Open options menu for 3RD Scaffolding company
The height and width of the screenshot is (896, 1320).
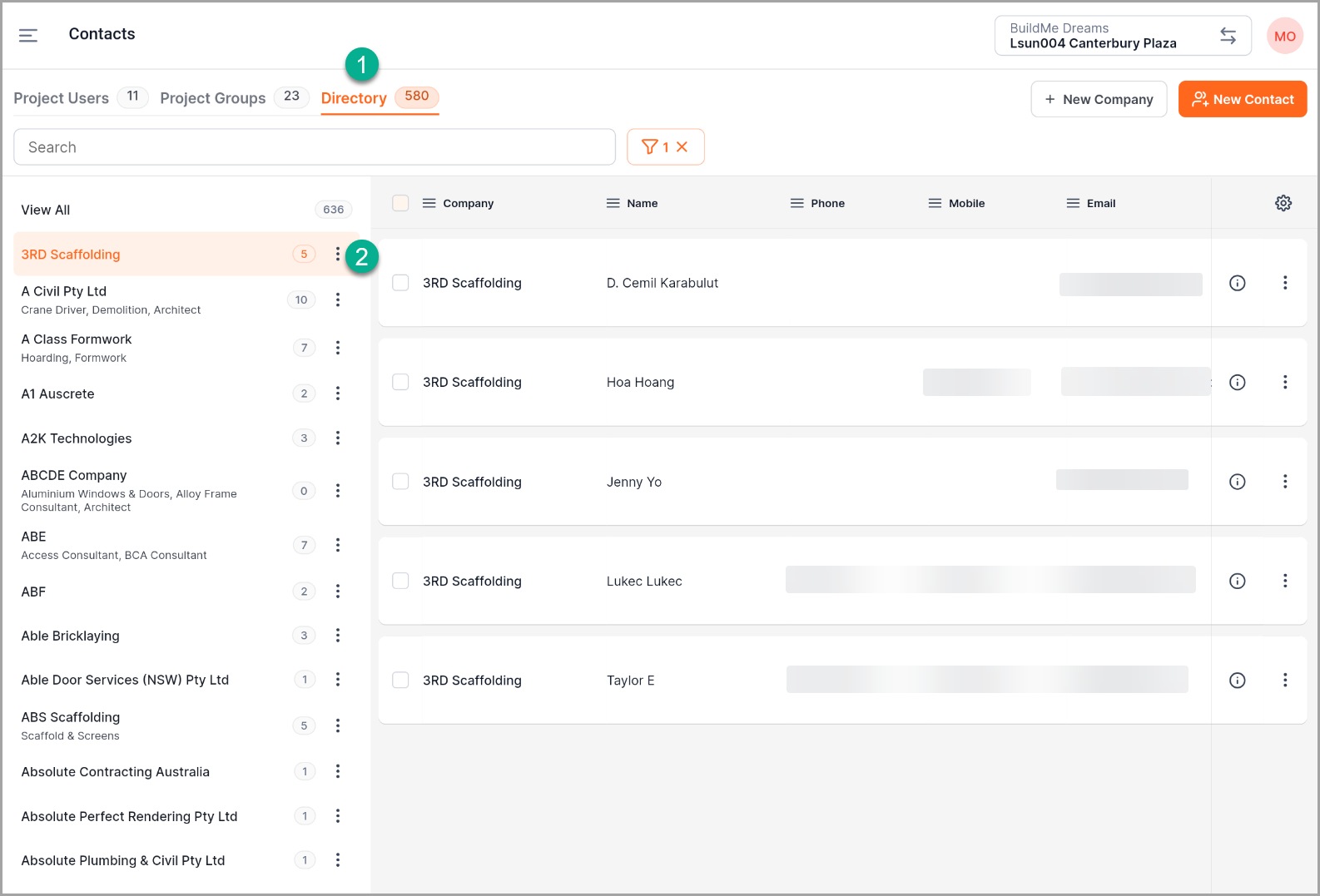337,255
